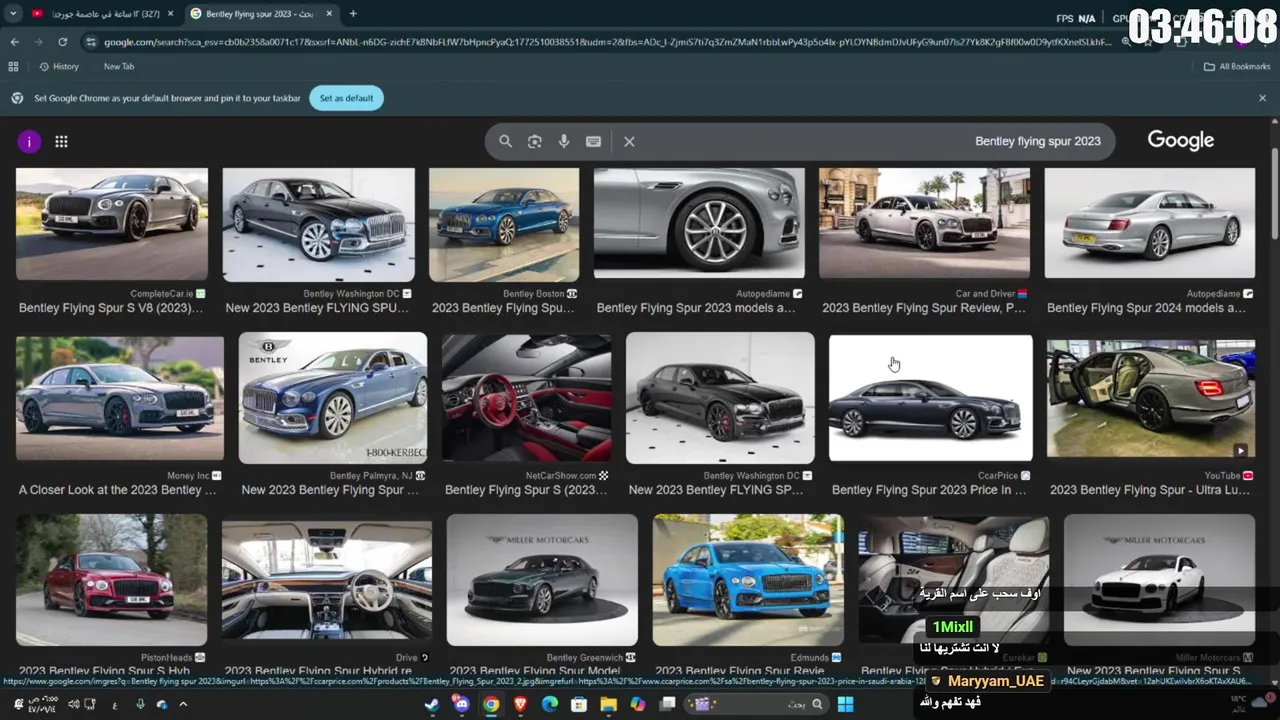
Task: Open the Edmunds blue Flying Spur image
Action: [x=748, y=579]
